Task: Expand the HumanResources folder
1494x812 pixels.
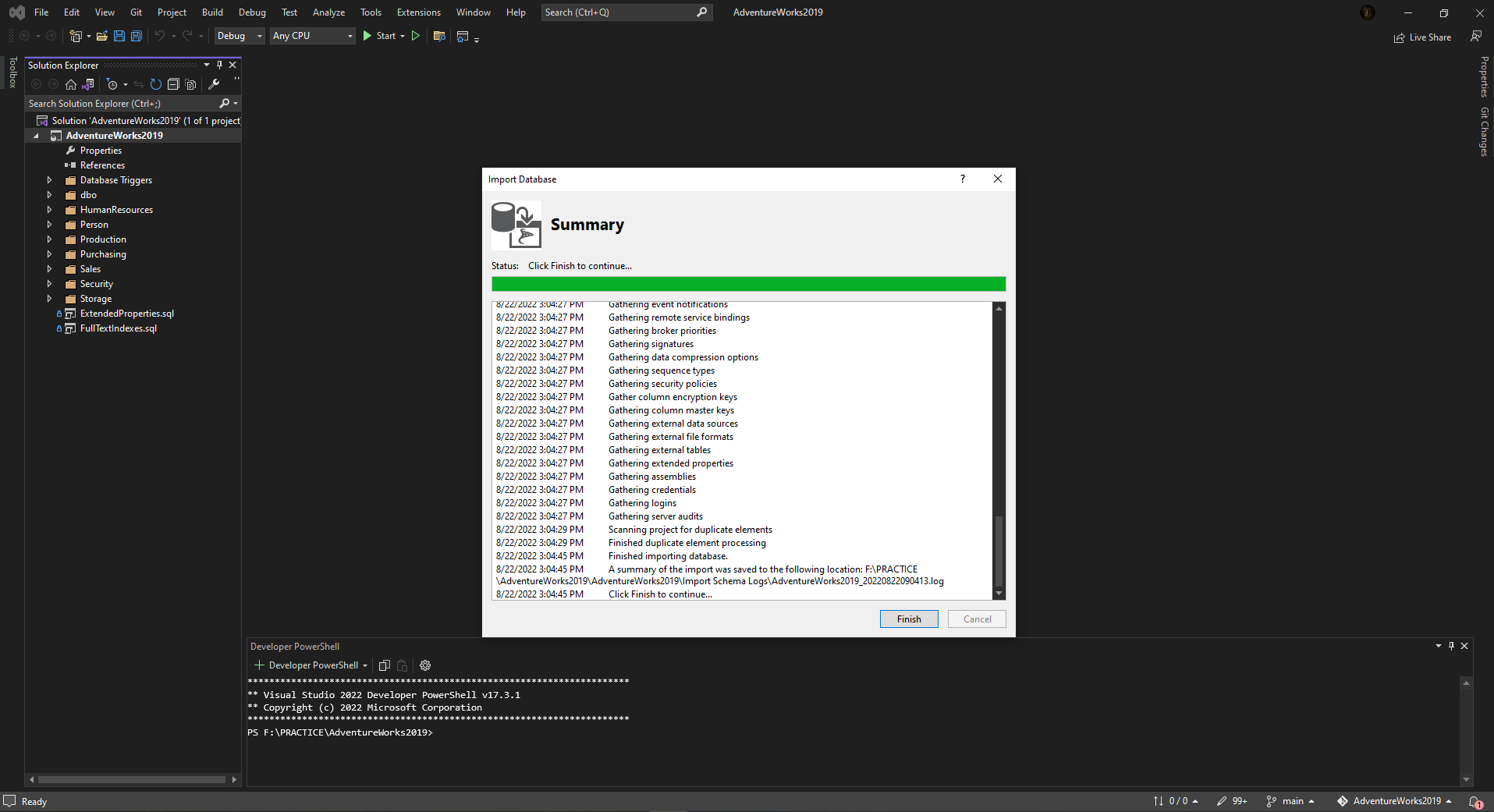Action: (x=49, y=209)
